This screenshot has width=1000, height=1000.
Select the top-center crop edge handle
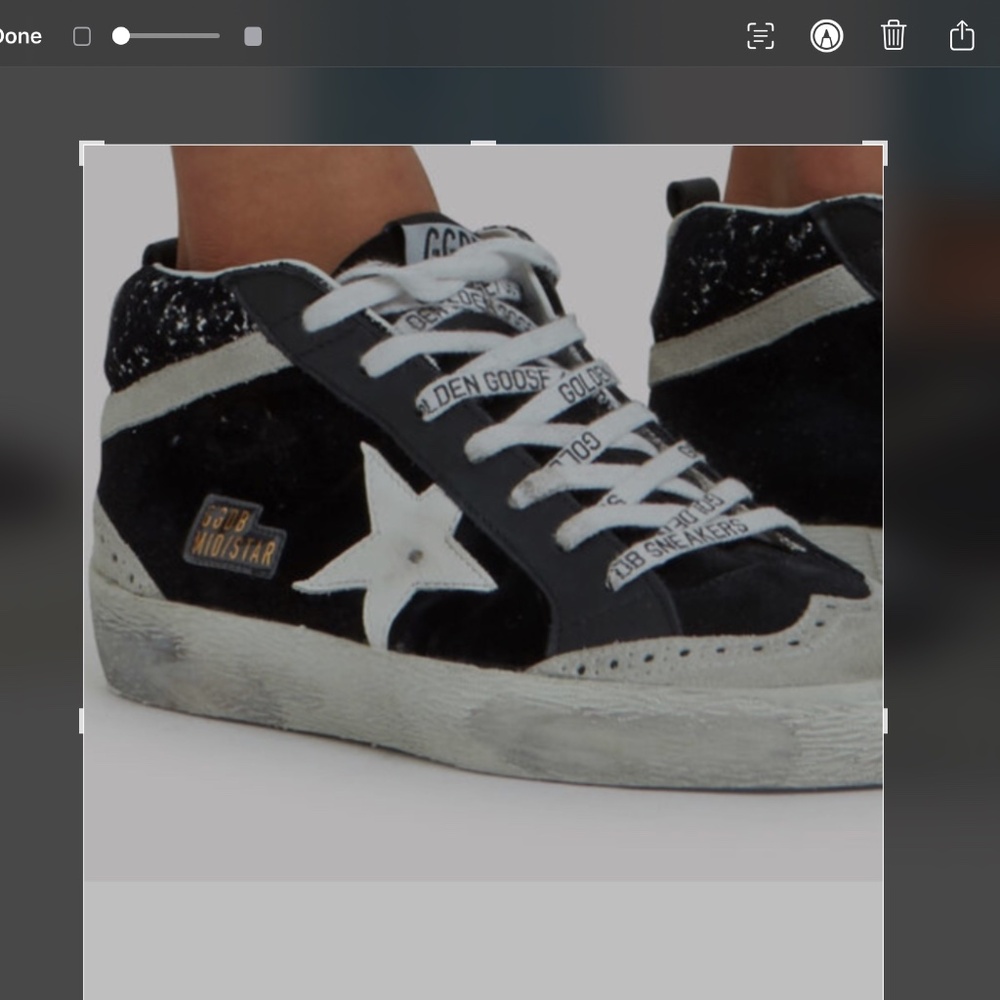tap(483, 143)
